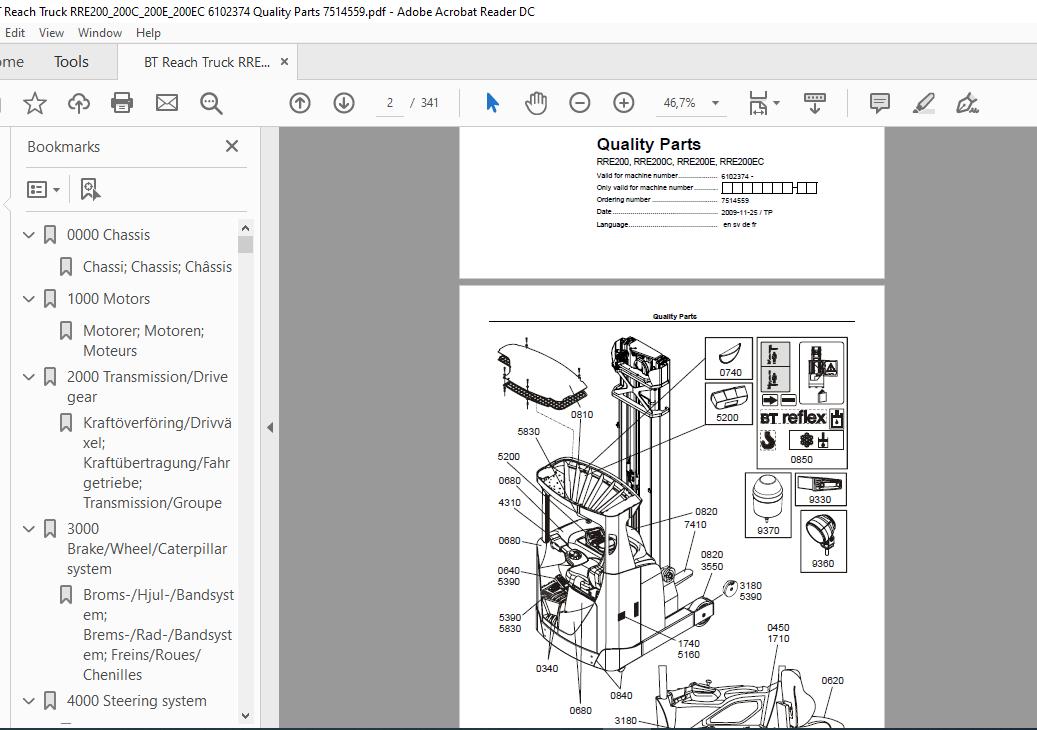This screenshot has width=1037, height=730.
Task: Open the find text magnifier tool
Action: [x=211, y=103]
